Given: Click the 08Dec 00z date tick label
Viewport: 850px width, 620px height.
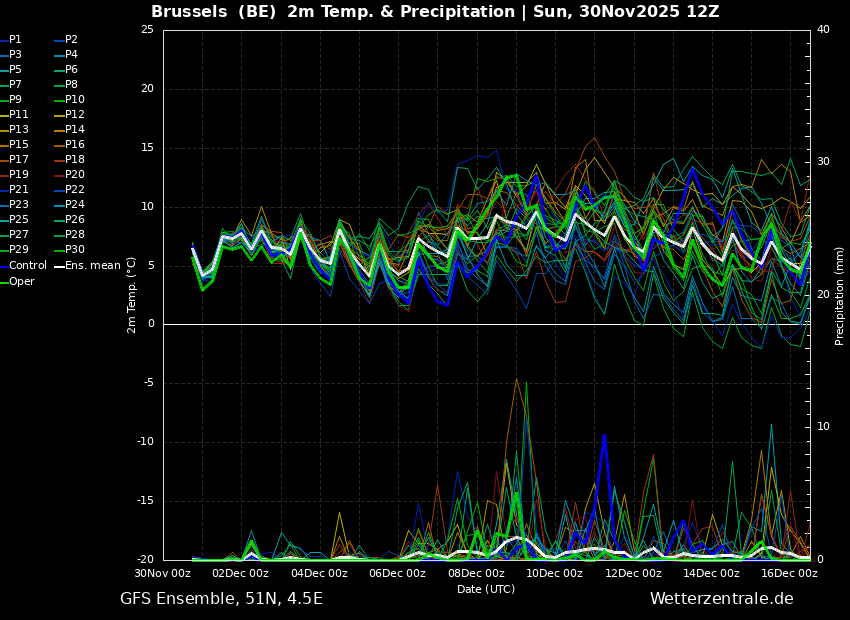Looking at the screenshot, I should point(476,574).
